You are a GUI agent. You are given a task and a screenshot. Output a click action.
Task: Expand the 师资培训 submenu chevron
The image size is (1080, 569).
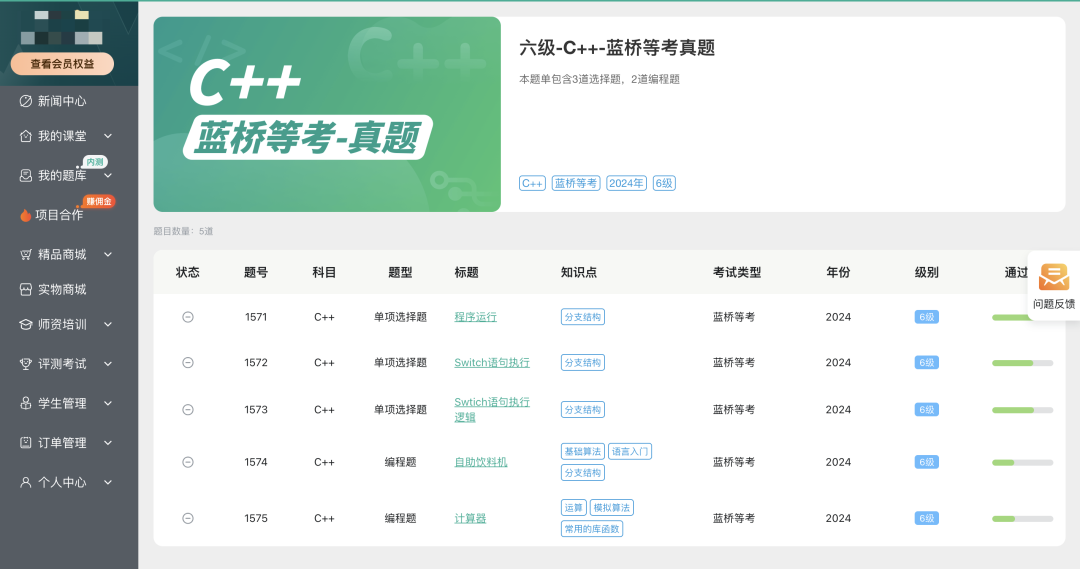108,324
